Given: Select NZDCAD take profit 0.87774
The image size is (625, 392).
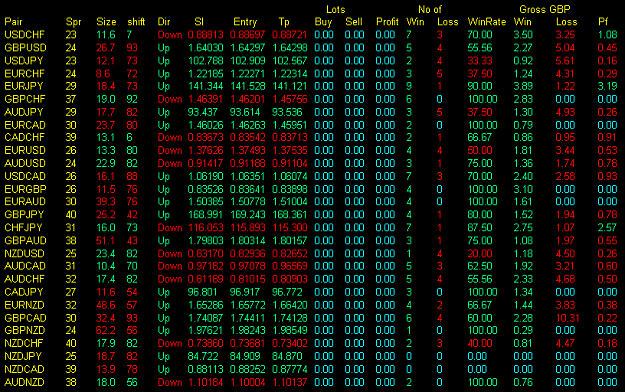Looking at the screenshot, I should click(x=290, y=369).
